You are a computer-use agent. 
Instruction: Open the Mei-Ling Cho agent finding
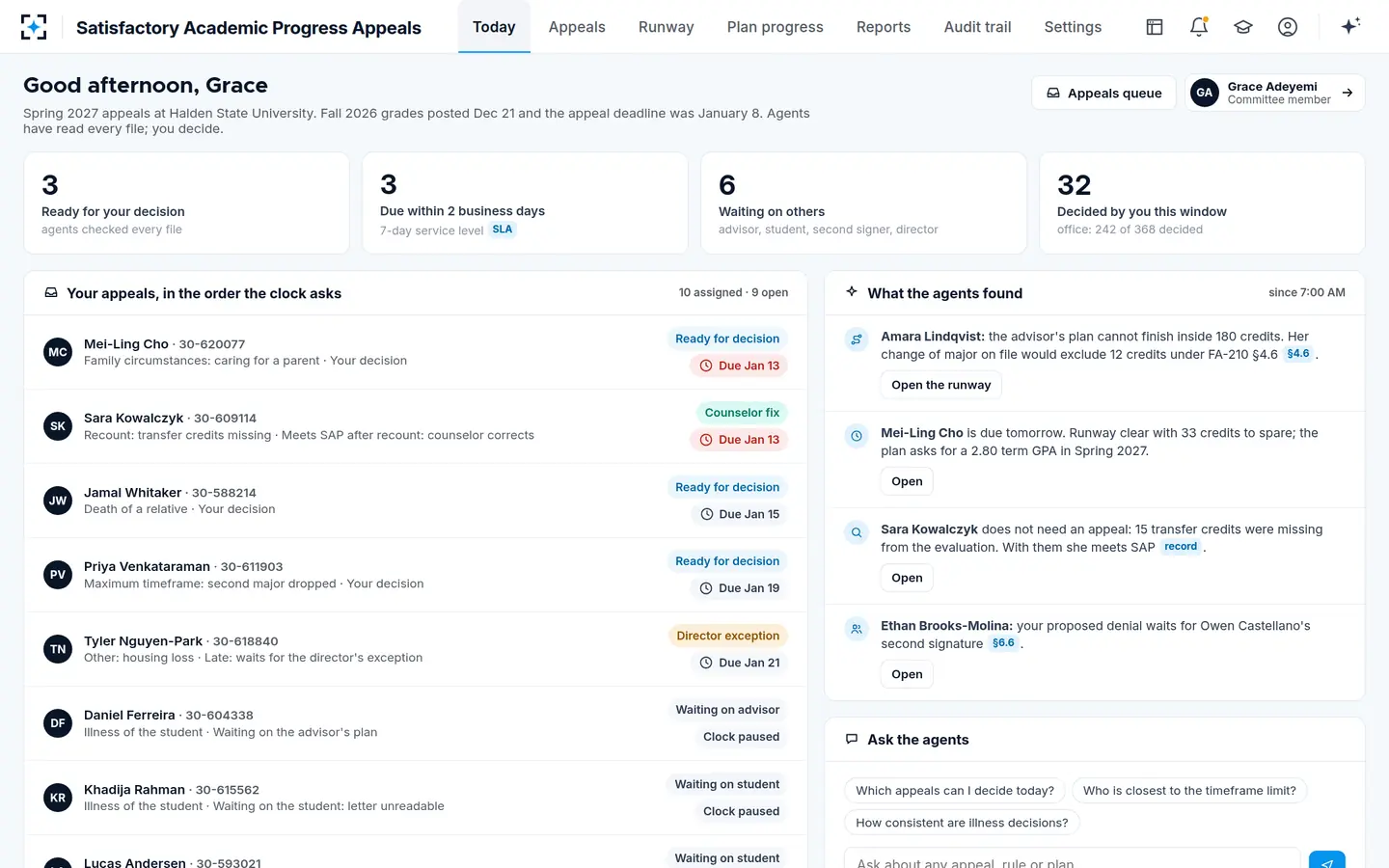(907, 481)
